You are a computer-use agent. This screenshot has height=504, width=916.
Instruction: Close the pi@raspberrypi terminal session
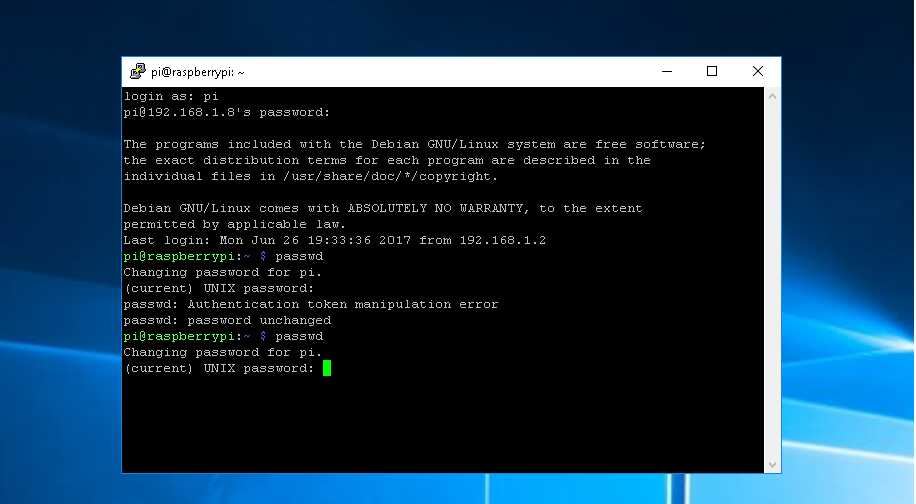[758, 71]
